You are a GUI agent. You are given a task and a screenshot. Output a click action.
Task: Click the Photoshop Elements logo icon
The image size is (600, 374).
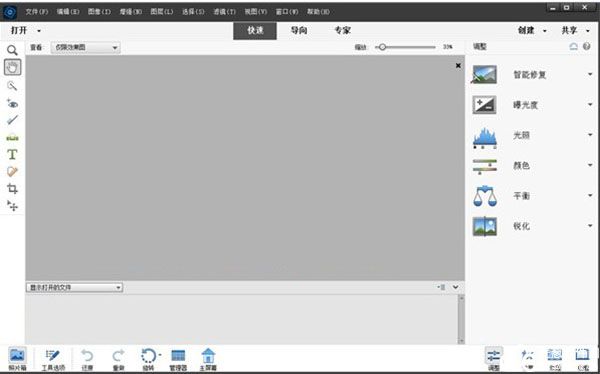pyautogui.click(x=10, y=12)
